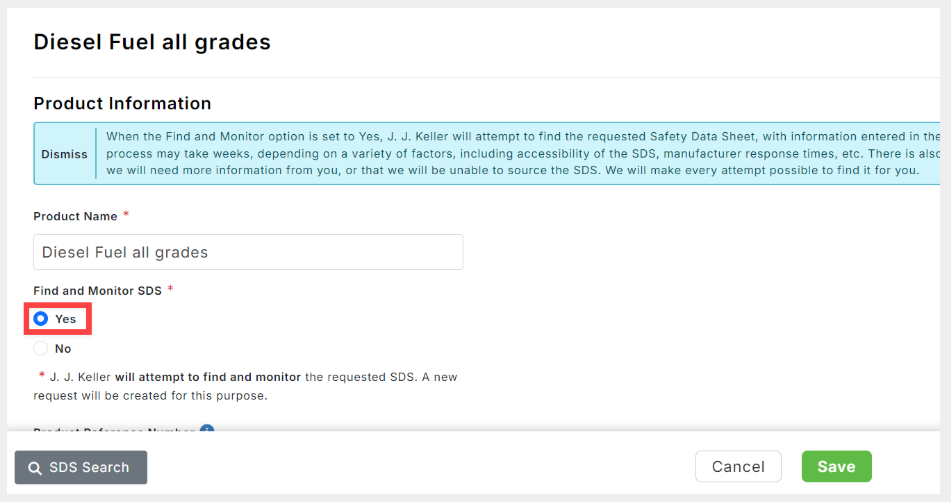Click the Diesel Fuel all grades page title
This screenshot has height=502, width=952.
tap(152, 42)
